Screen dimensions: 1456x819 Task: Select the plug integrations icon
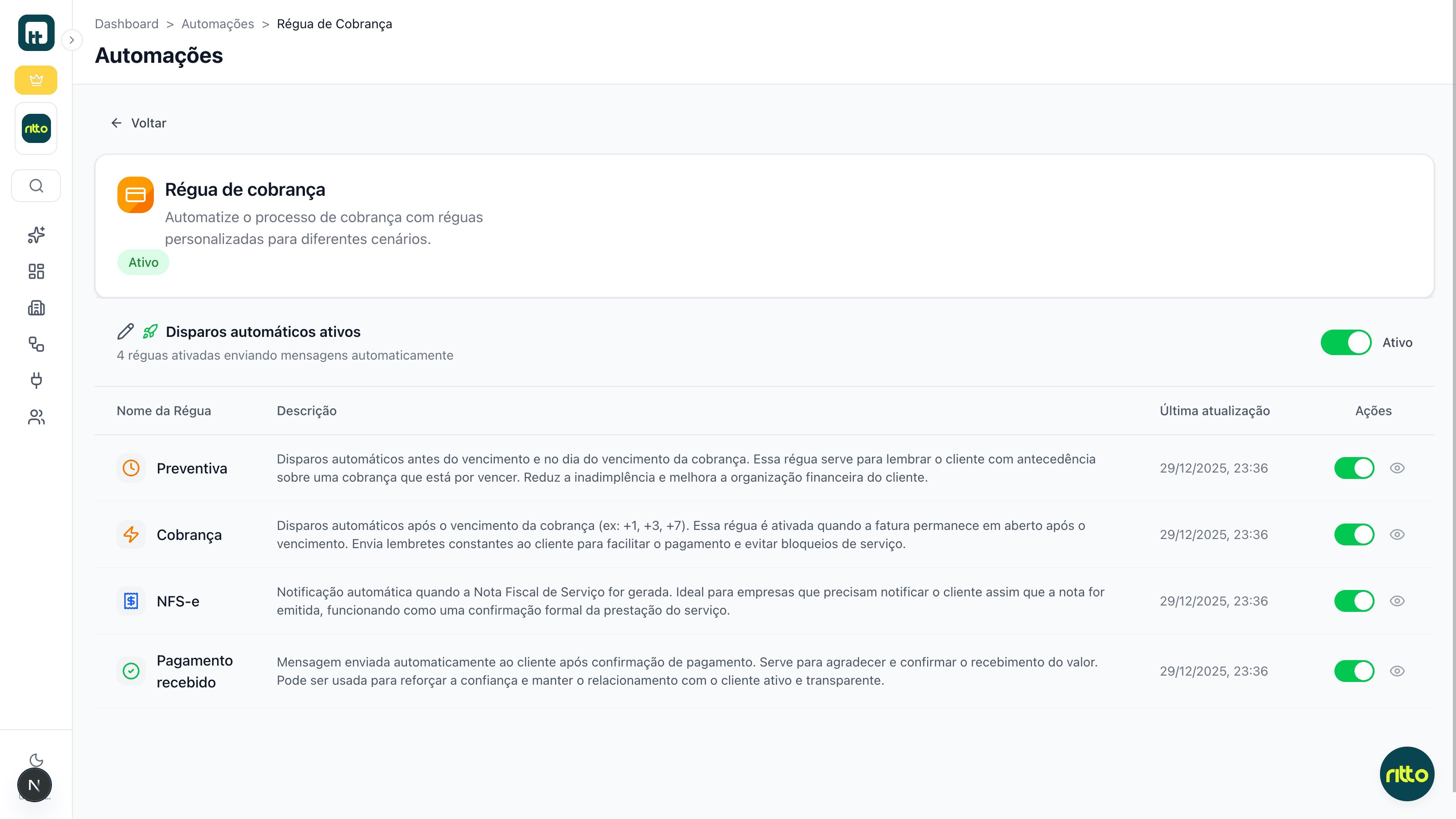coord(36,381)
